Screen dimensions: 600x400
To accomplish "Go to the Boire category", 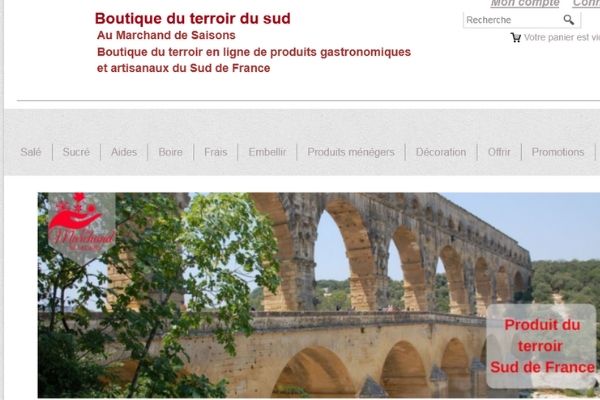I will 170,152.
